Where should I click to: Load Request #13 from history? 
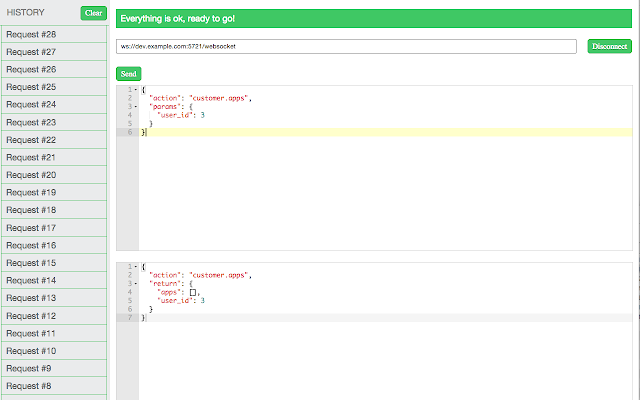54,298
